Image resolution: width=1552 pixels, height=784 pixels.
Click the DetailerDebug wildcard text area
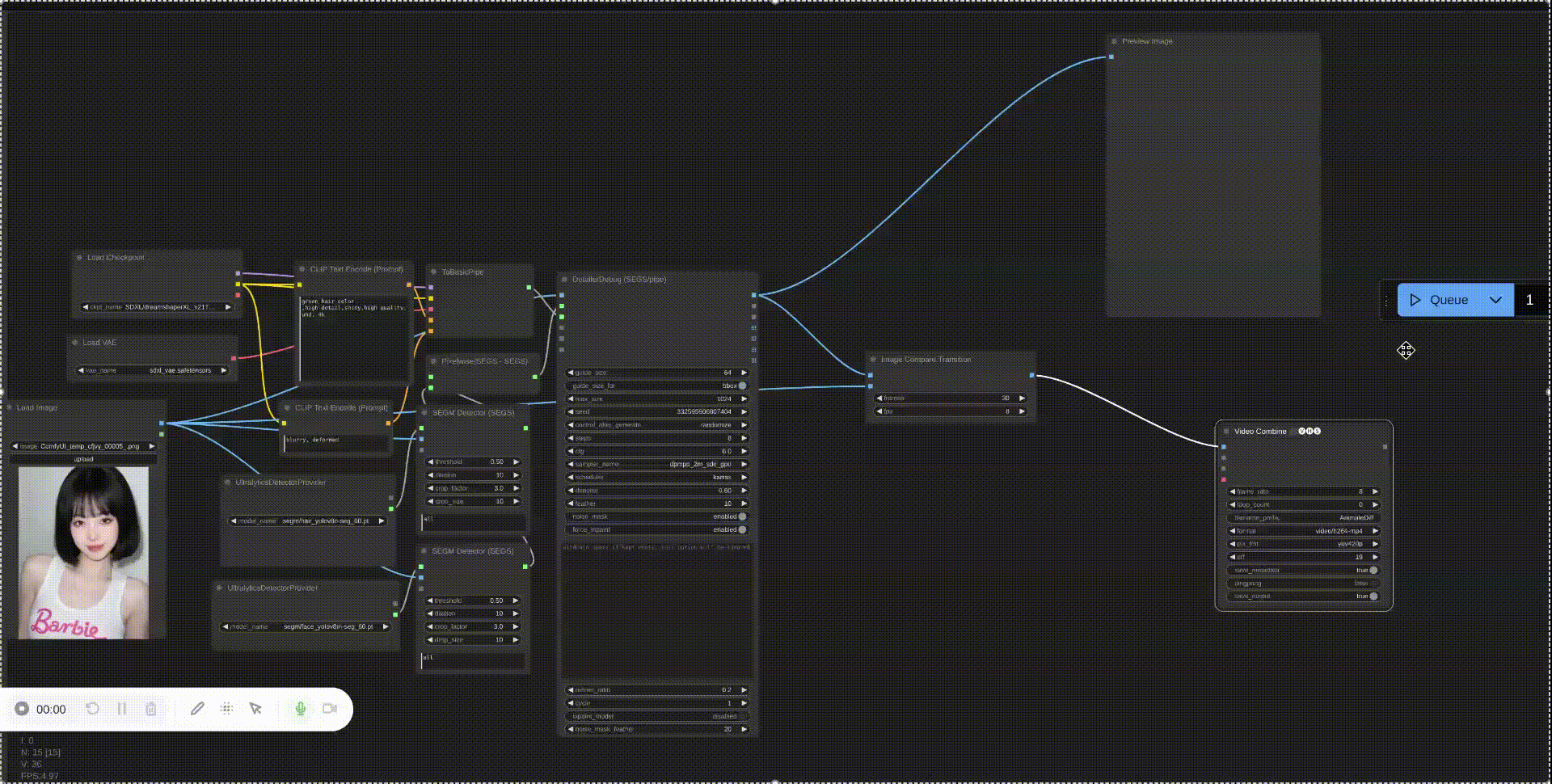[658, 611]
